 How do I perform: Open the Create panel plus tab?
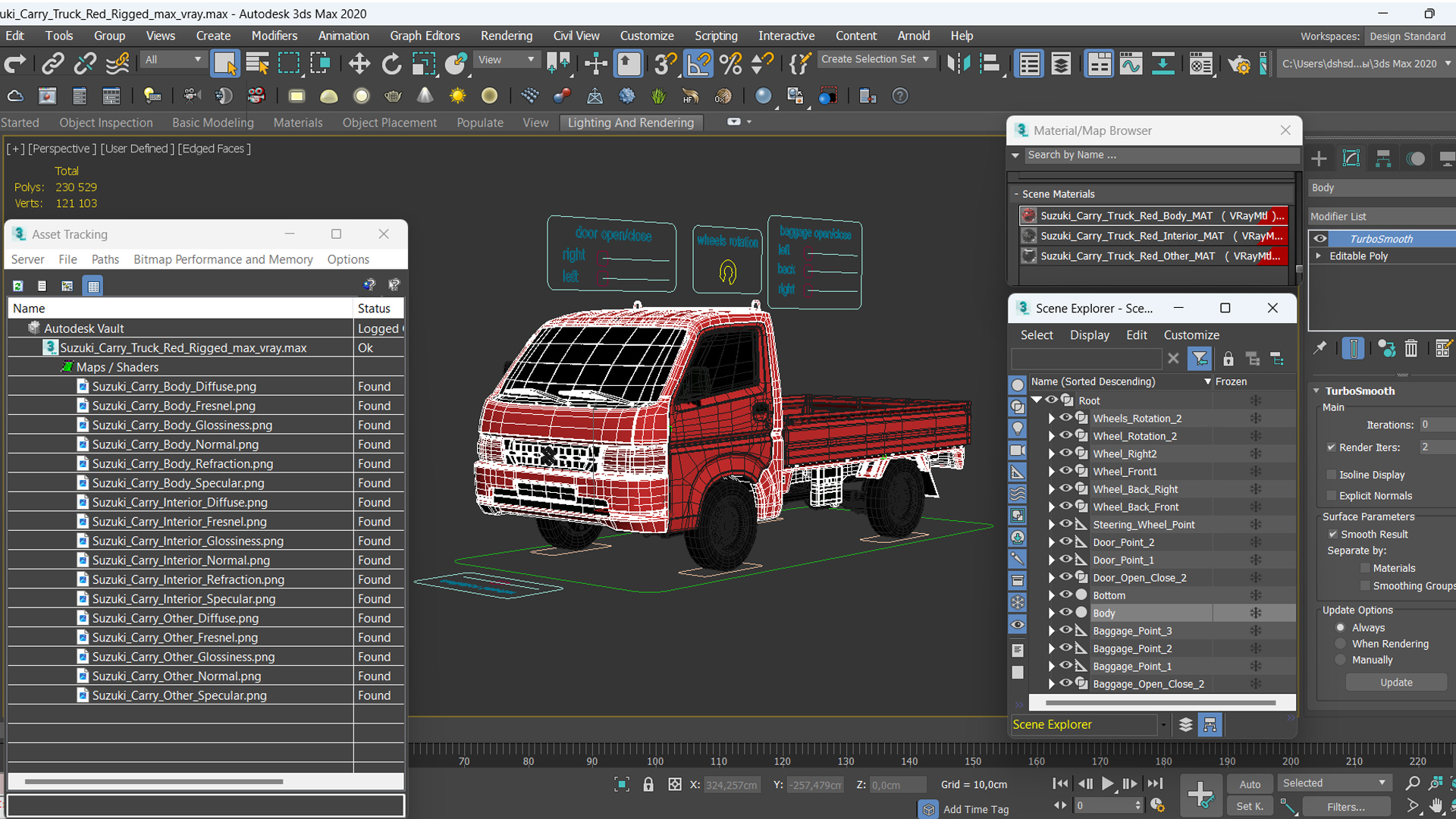[x=1319, y=158]
